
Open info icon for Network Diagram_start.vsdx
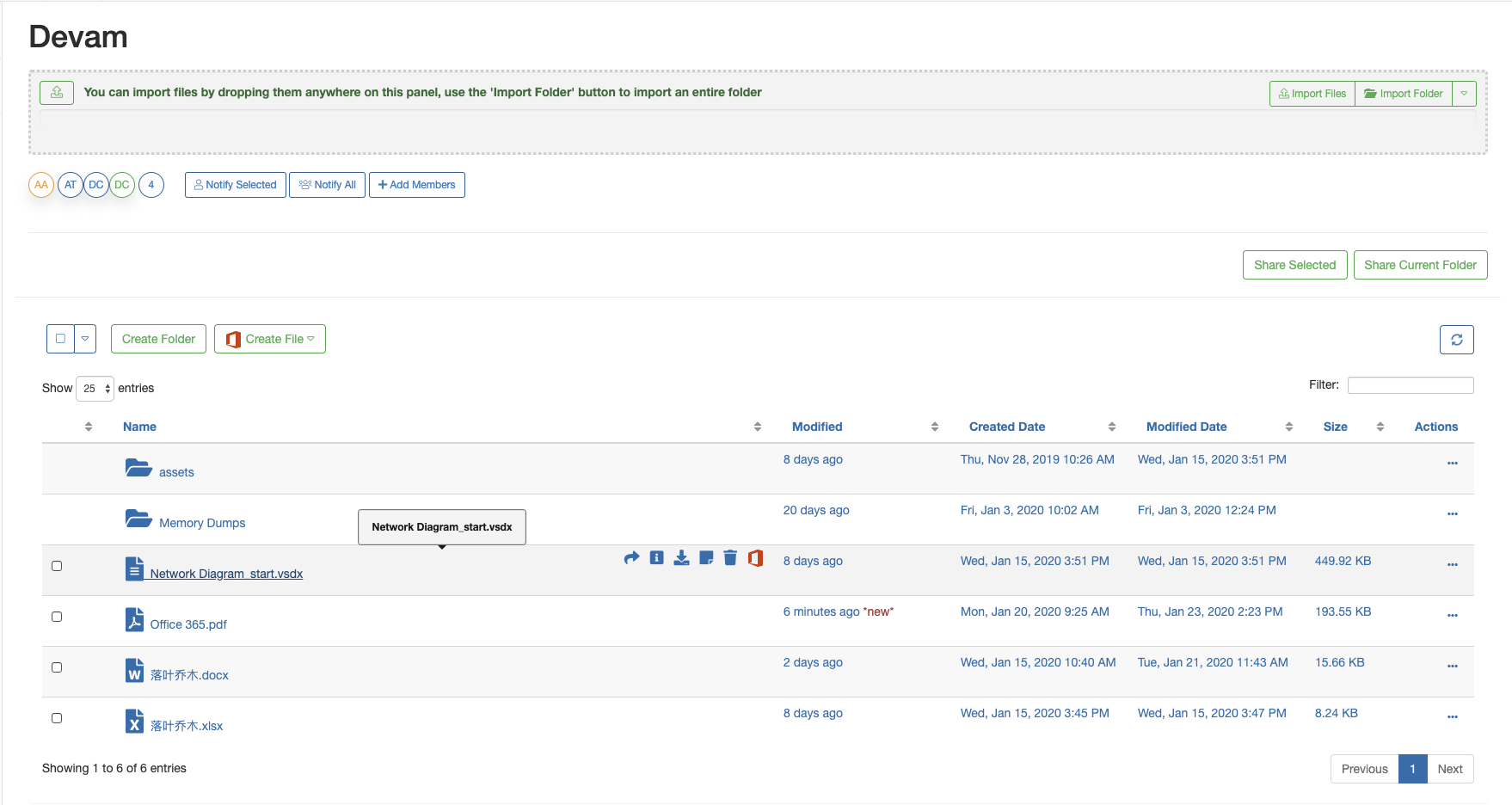(x=656, y=558)
